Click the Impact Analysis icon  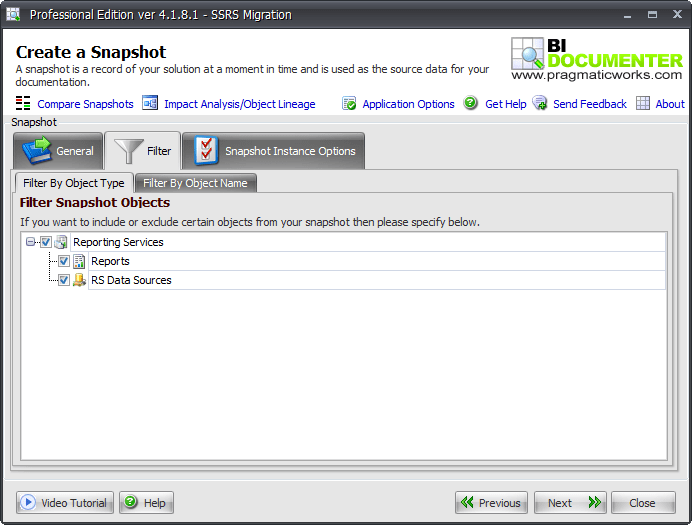pyautogui.click(x=150, y=103)
